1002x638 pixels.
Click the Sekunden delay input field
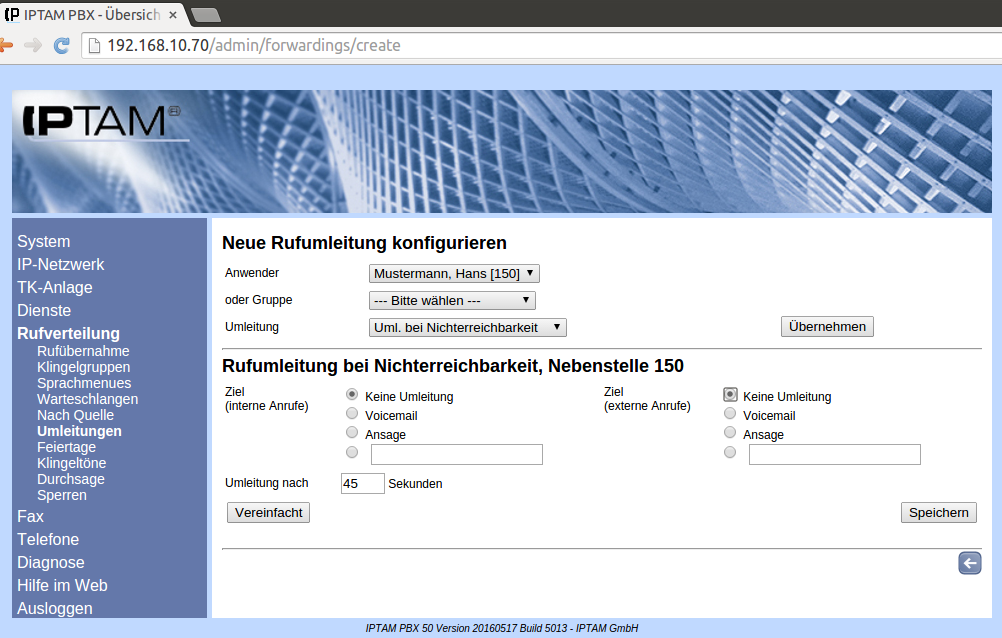[362, 484]
